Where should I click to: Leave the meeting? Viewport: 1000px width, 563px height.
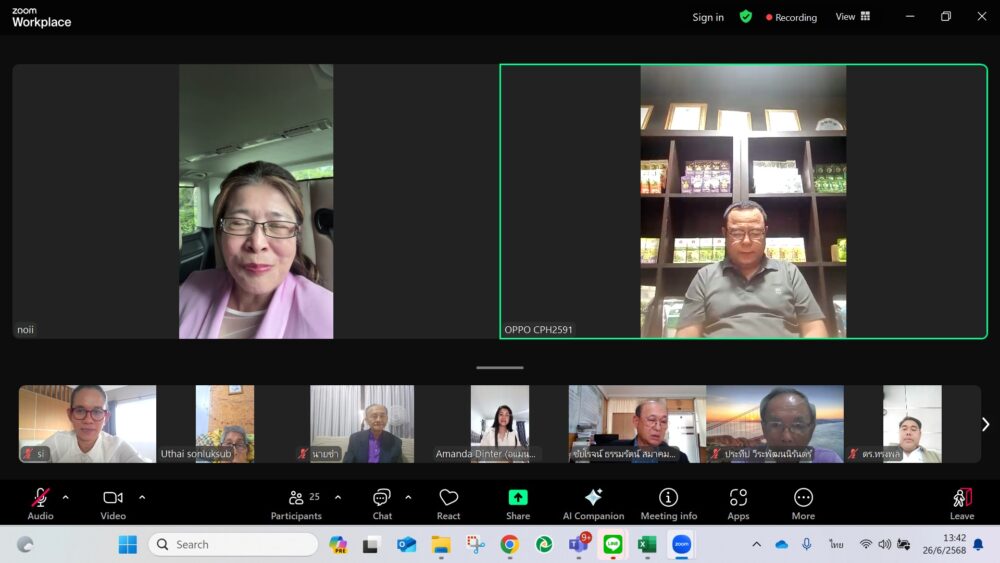coord(961,503)
